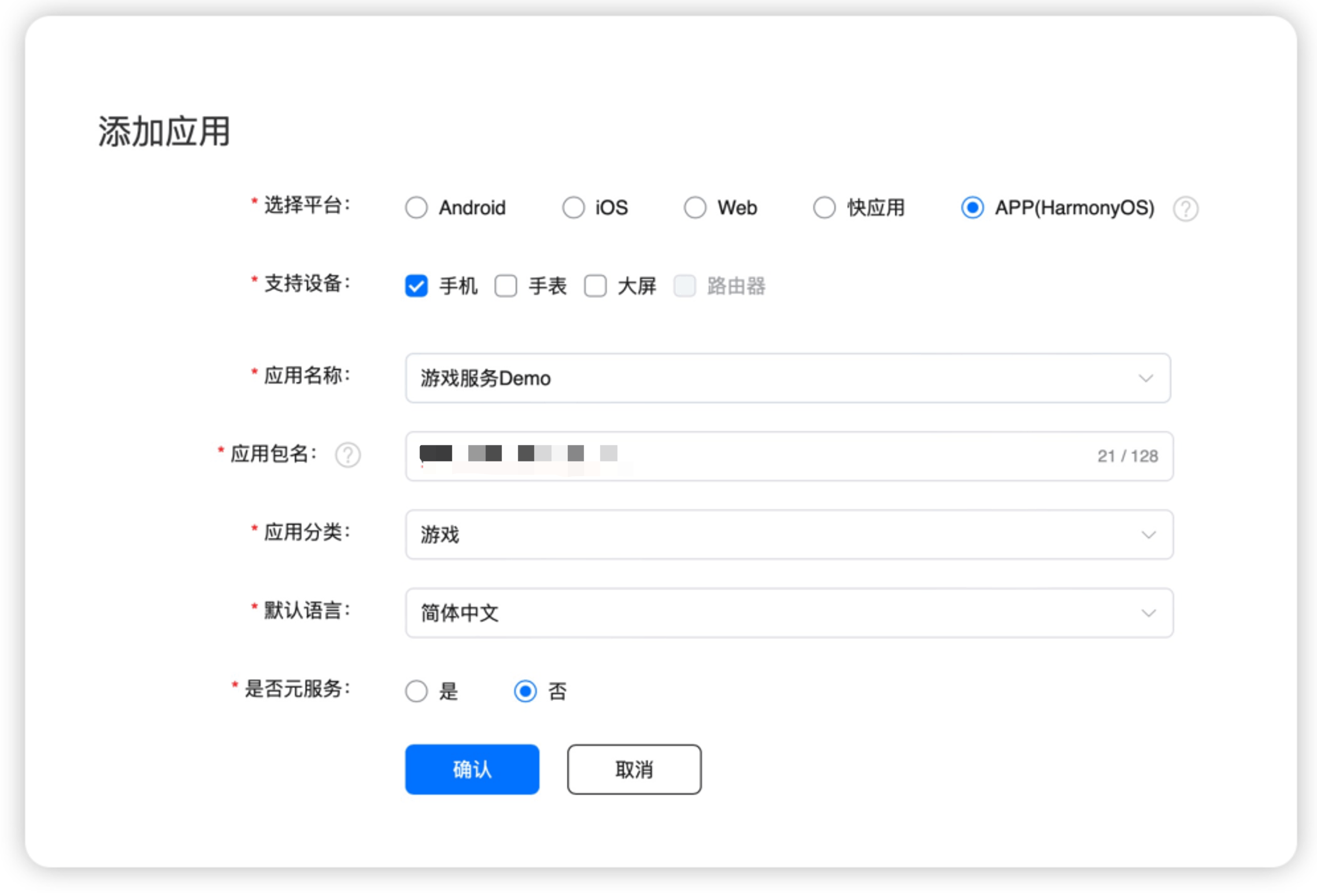The width and height of the screenshot is (1317, 896).
Task: Select APP(HarmonyOS) platform radio button
Action: tap(972, 208)
